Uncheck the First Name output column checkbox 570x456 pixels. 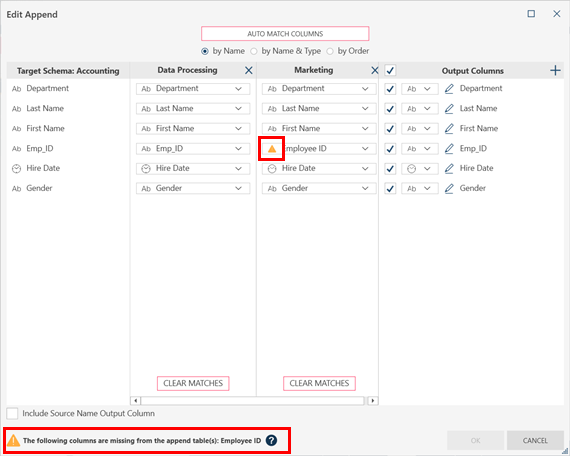coord(390,129)
